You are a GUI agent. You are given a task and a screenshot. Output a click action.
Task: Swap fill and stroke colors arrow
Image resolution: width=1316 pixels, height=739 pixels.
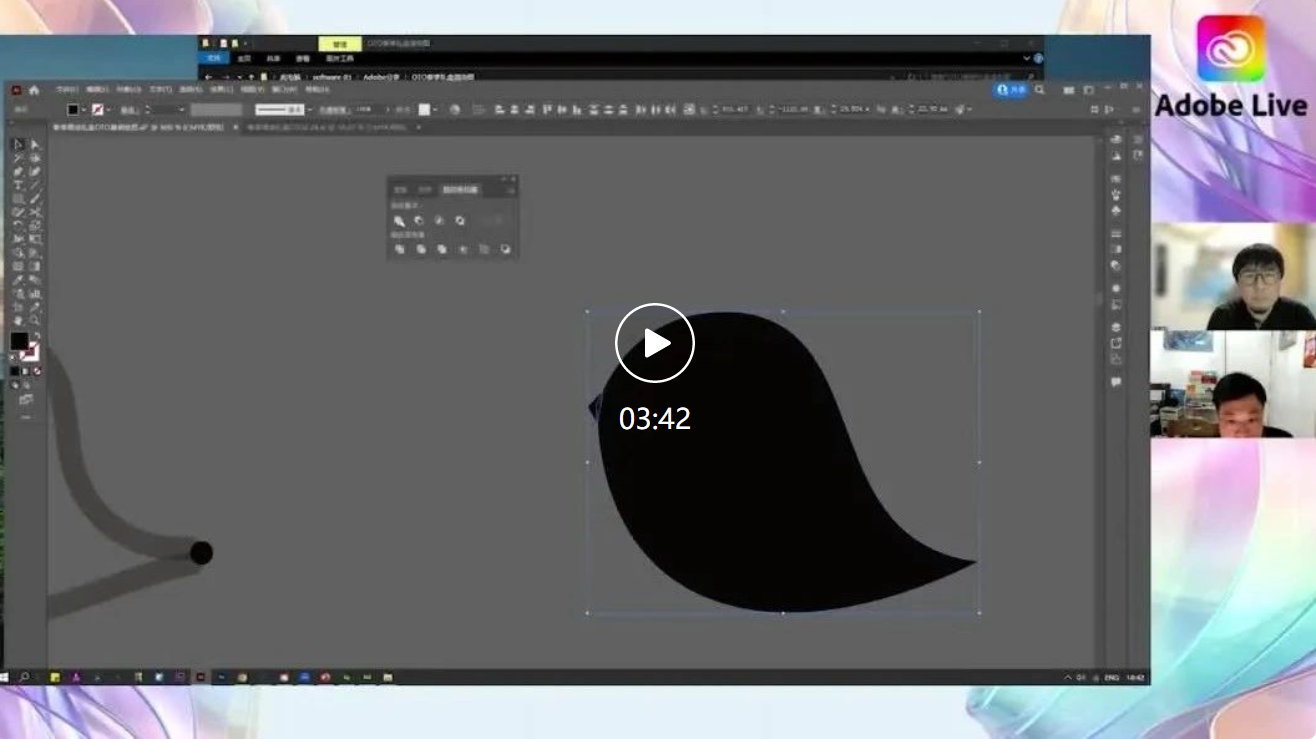(x=37, y=335)
